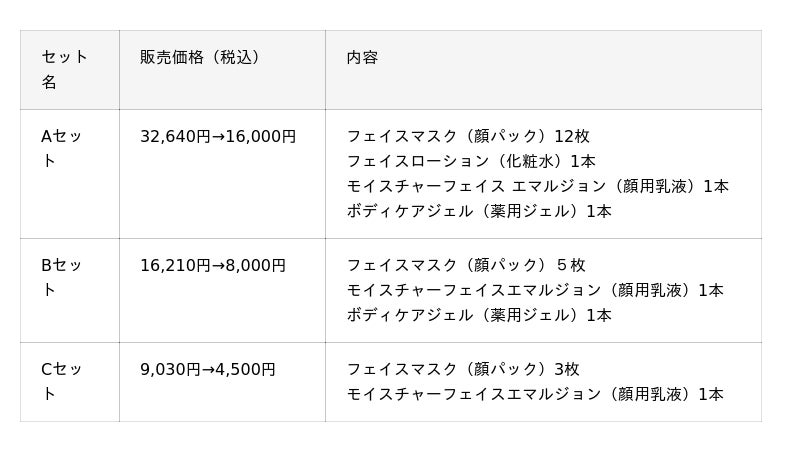
Task: Select the Bセット name cell
Action: [x=64, y=277]
